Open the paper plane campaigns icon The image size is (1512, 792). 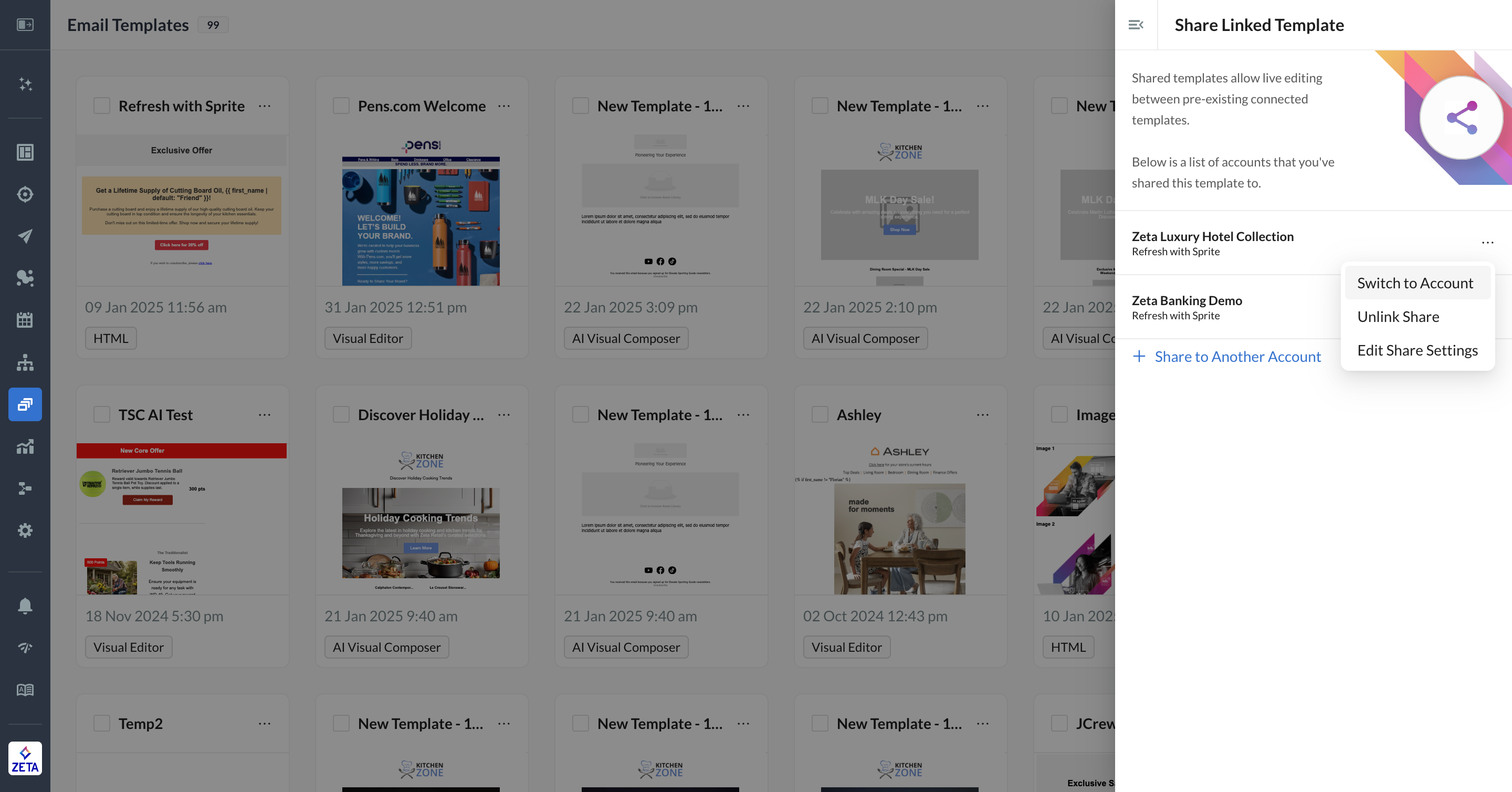[x=25, y=236]
